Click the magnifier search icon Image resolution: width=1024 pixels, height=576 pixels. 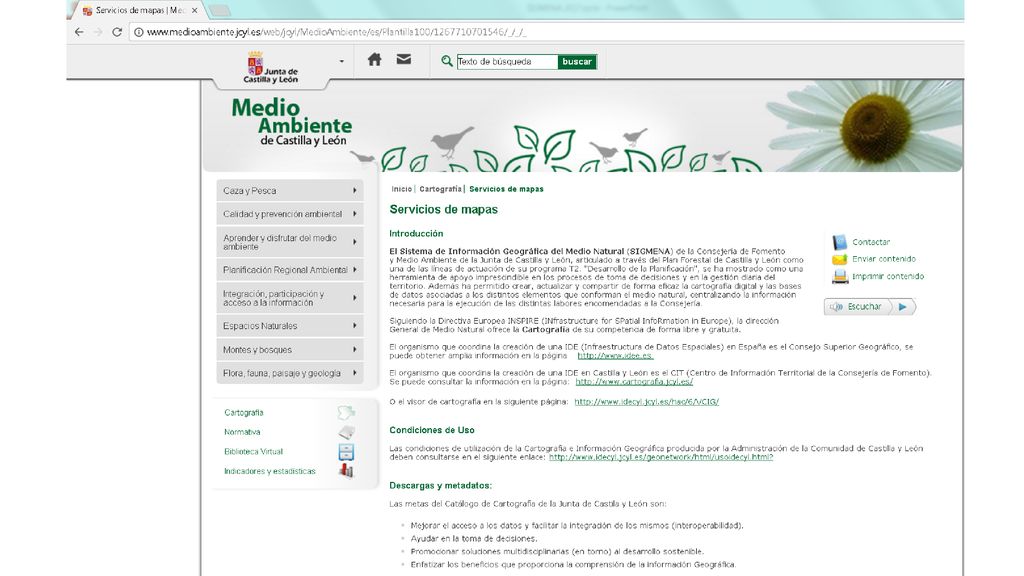pyautogui.click(x=447, y=61)
